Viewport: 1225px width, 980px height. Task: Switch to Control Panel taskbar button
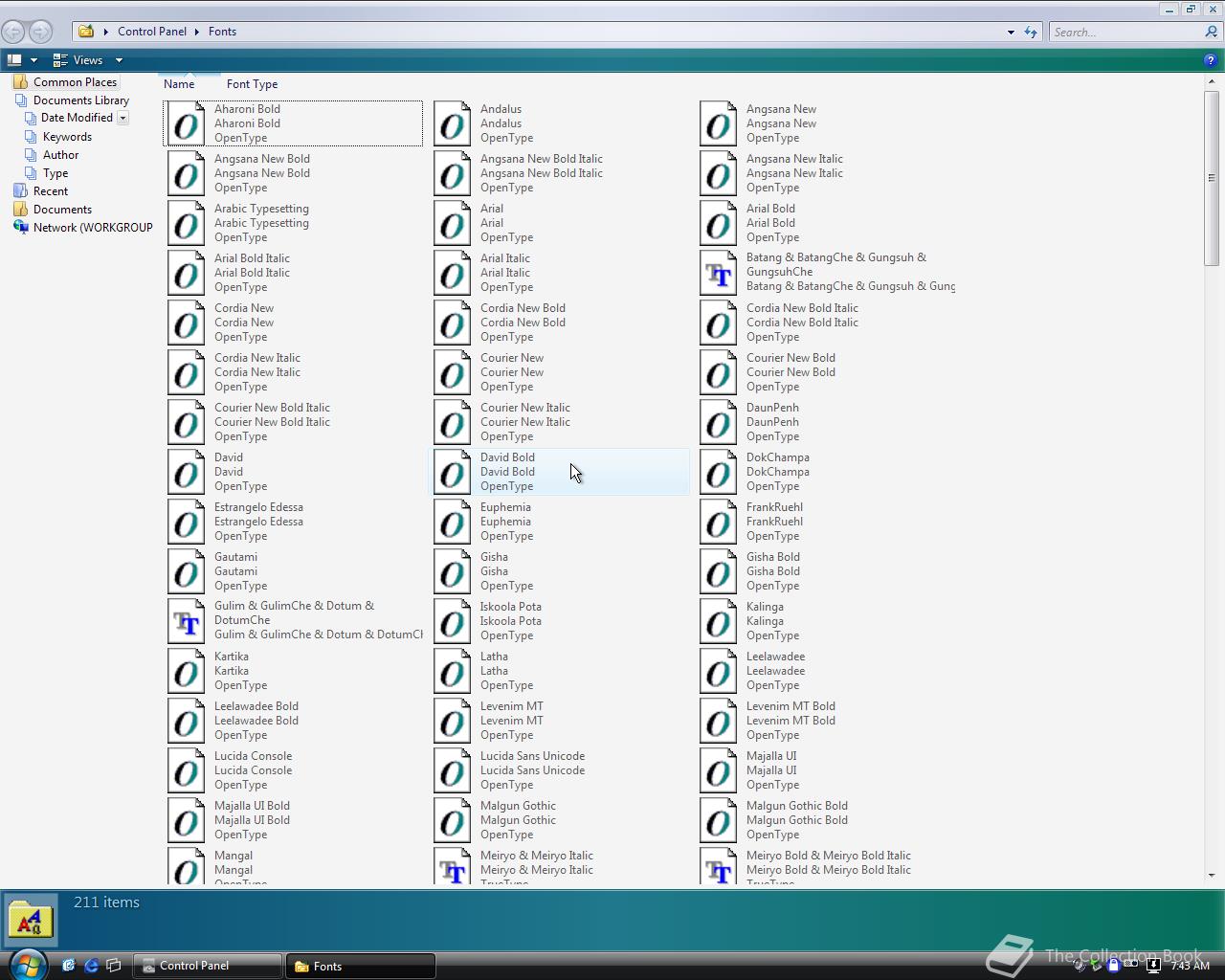coord(207,966)
